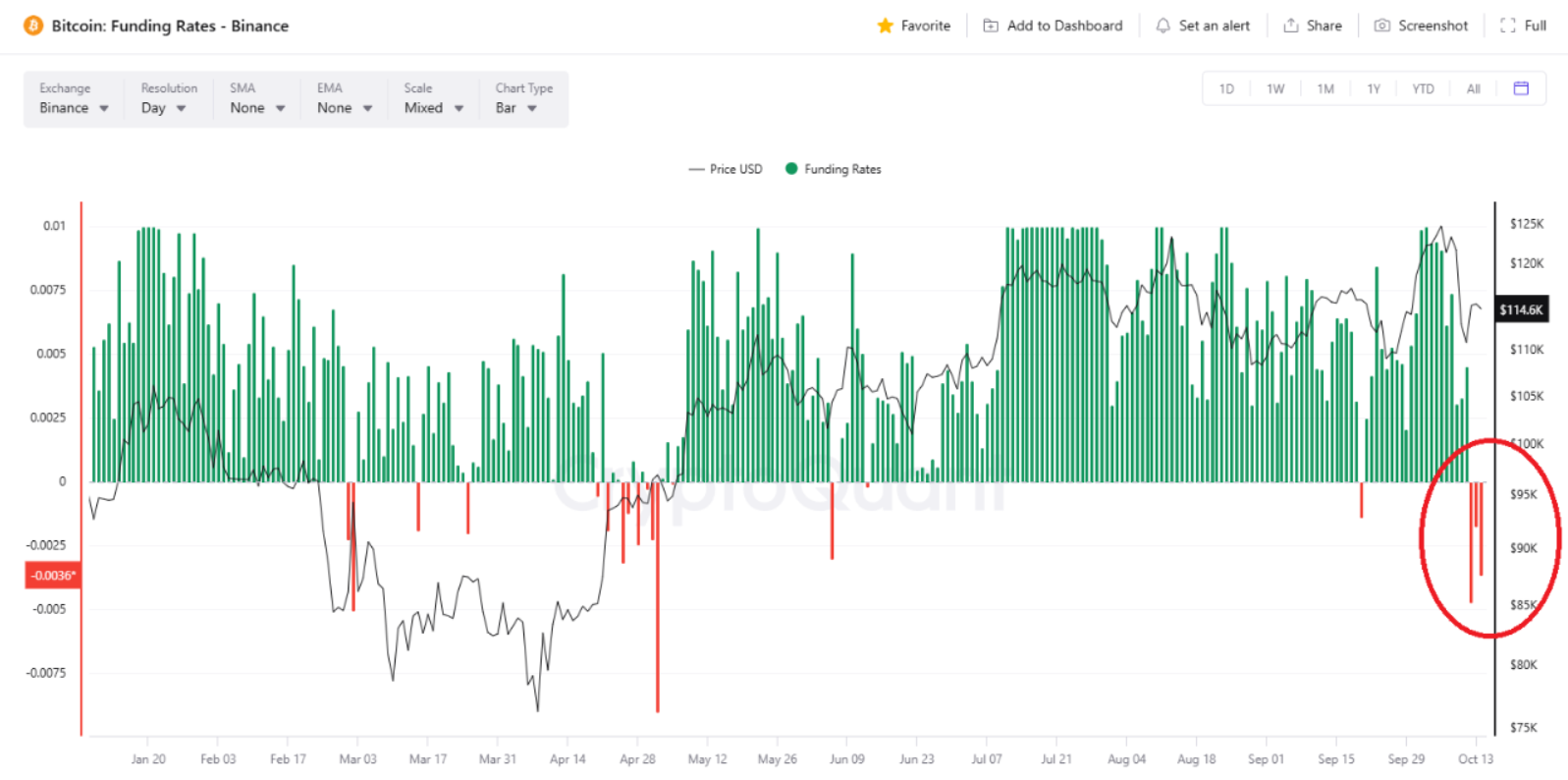Select the All time range option
1568x780 pixels.
[x=1473, y=88]
